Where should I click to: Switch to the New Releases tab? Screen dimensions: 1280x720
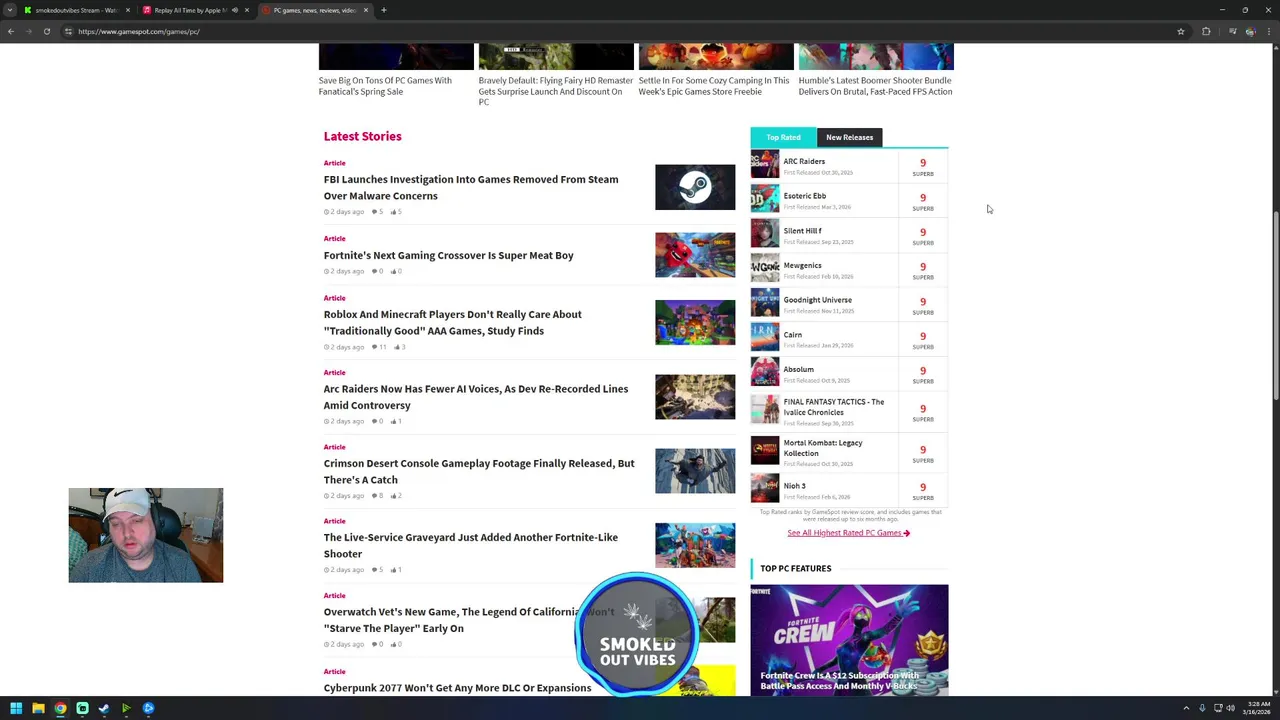pos(849,137)
